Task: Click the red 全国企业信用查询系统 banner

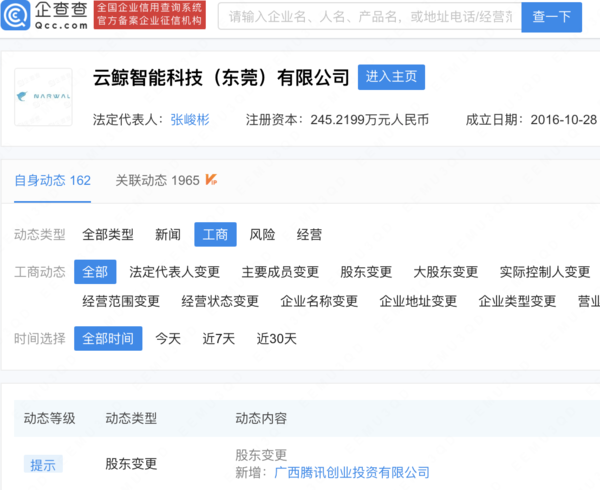Action: pos(150,15)
